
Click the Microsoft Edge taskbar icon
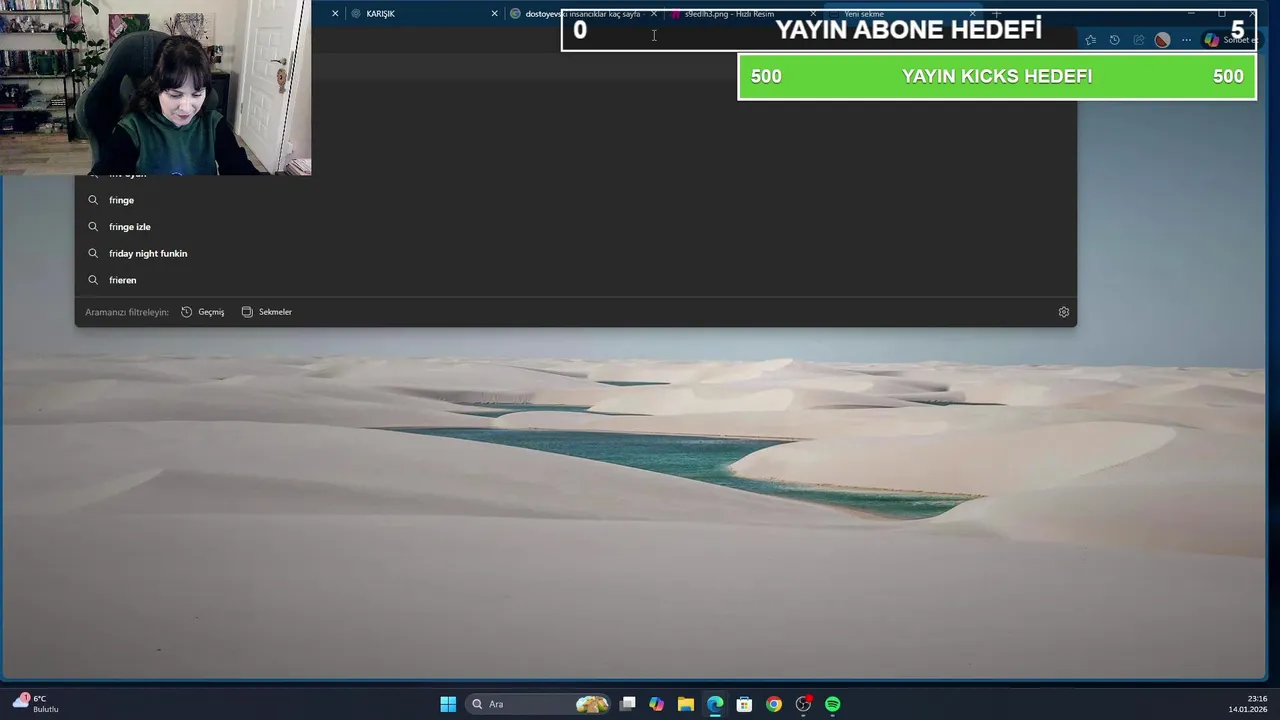click(715, 704)
